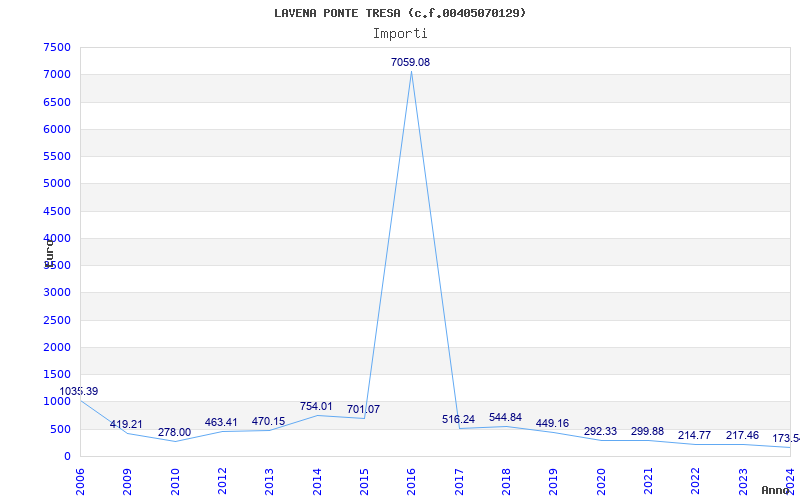This screenshot has width=800, height=500.
Task: Click the 2022 year axis label
Action: (695, 481)
